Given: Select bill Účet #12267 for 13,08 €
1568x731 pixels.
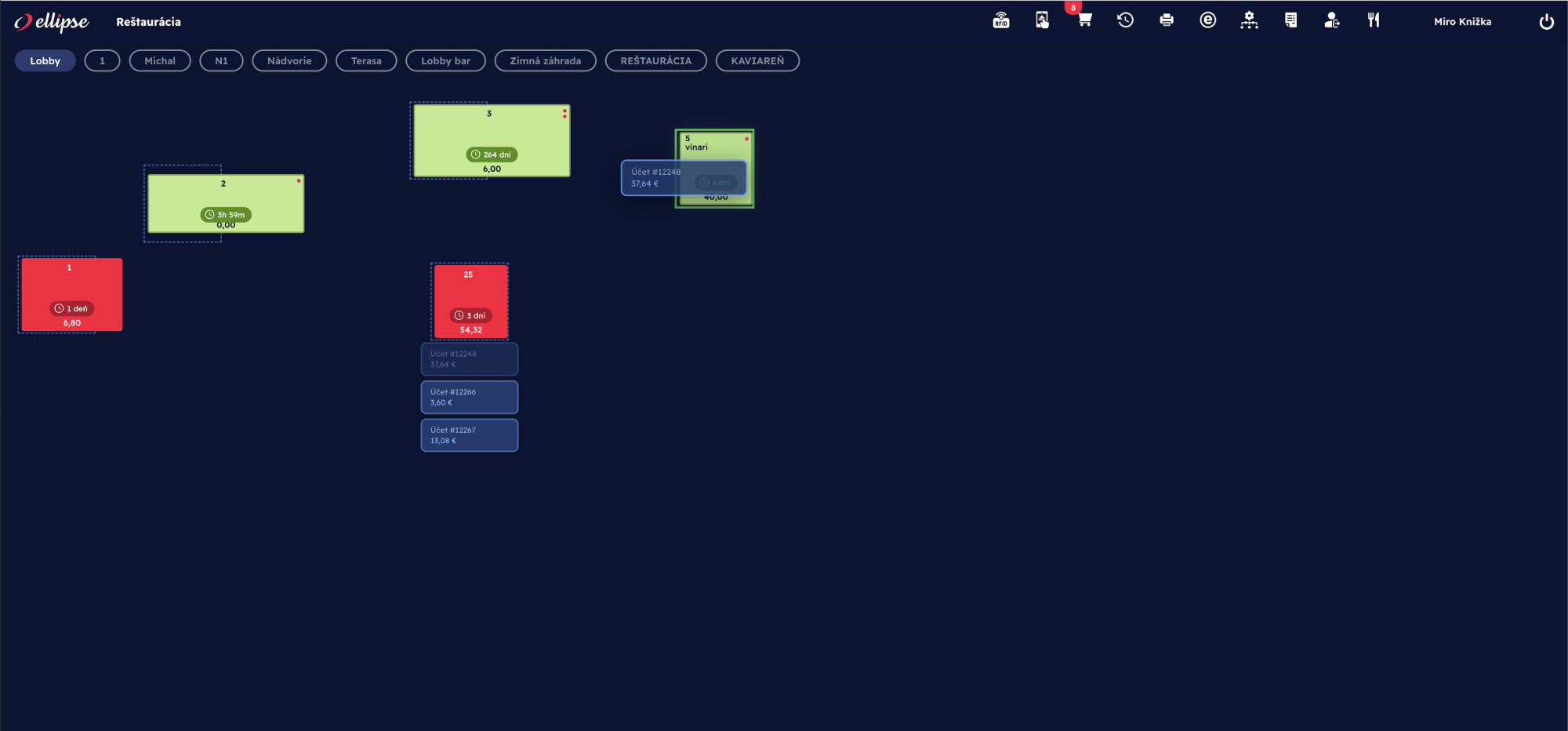Looking at the screenshot, I should (469, 435).
